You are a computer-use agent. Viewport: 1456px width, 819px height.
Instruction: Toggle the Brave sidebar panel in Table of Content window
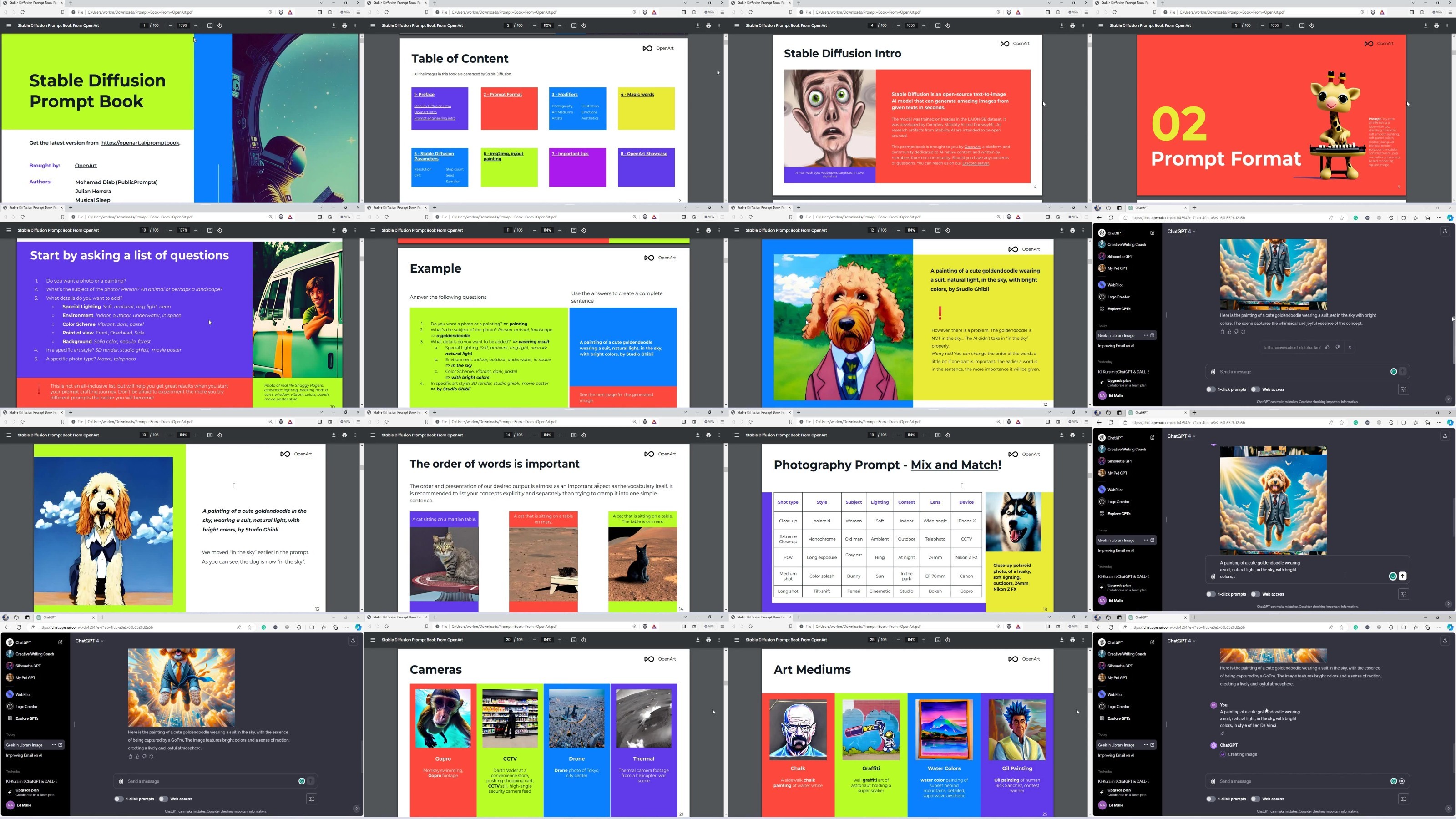point(683,12)
